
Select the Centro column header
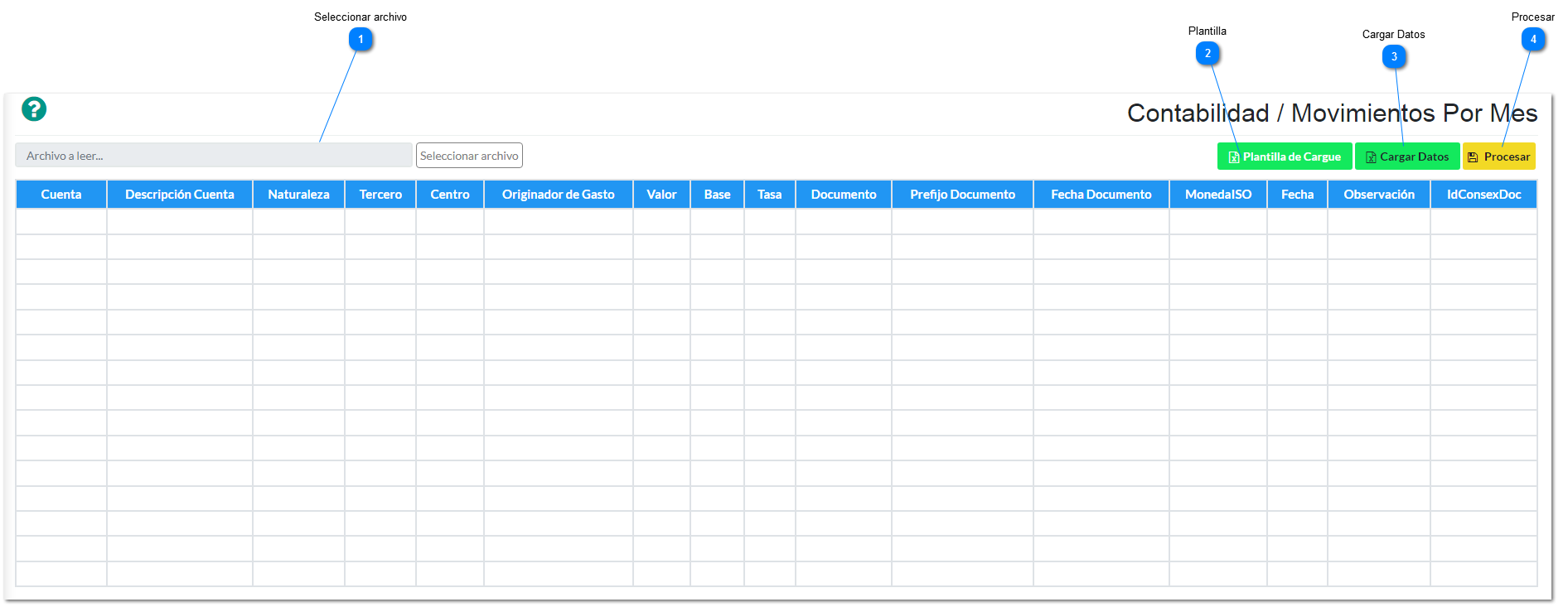(x=450, y=195)
